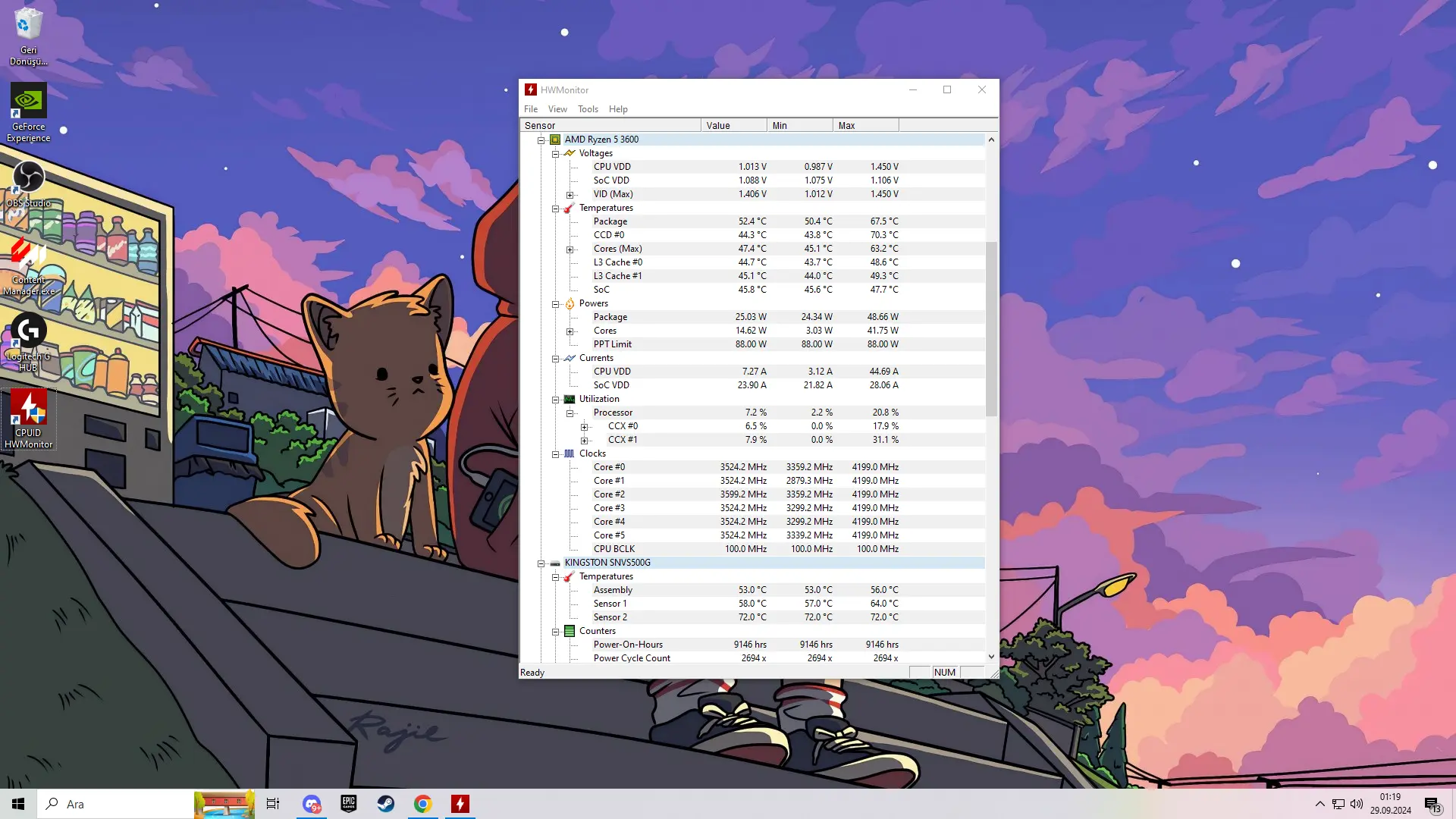The image size is (1456, 819).
Task: Open the Help menu
Action: [618, 109]
